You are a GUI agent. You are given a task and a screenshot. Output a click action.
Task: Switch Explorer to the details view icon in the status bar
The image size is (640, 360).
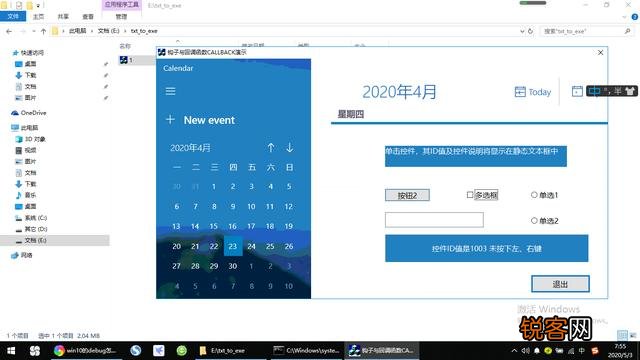622,335
